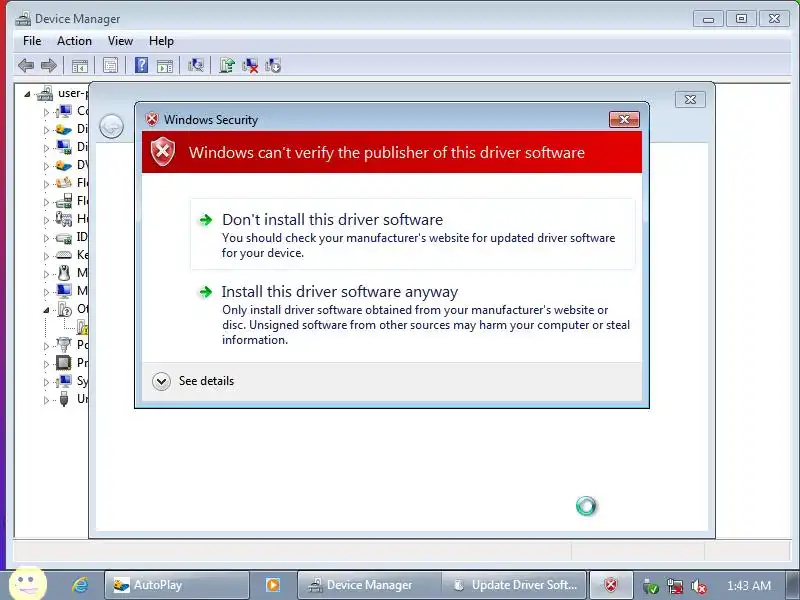Screen dimensions: 800x600
Task: Expand the USB controllers node arrow
Action: (46, 400)
